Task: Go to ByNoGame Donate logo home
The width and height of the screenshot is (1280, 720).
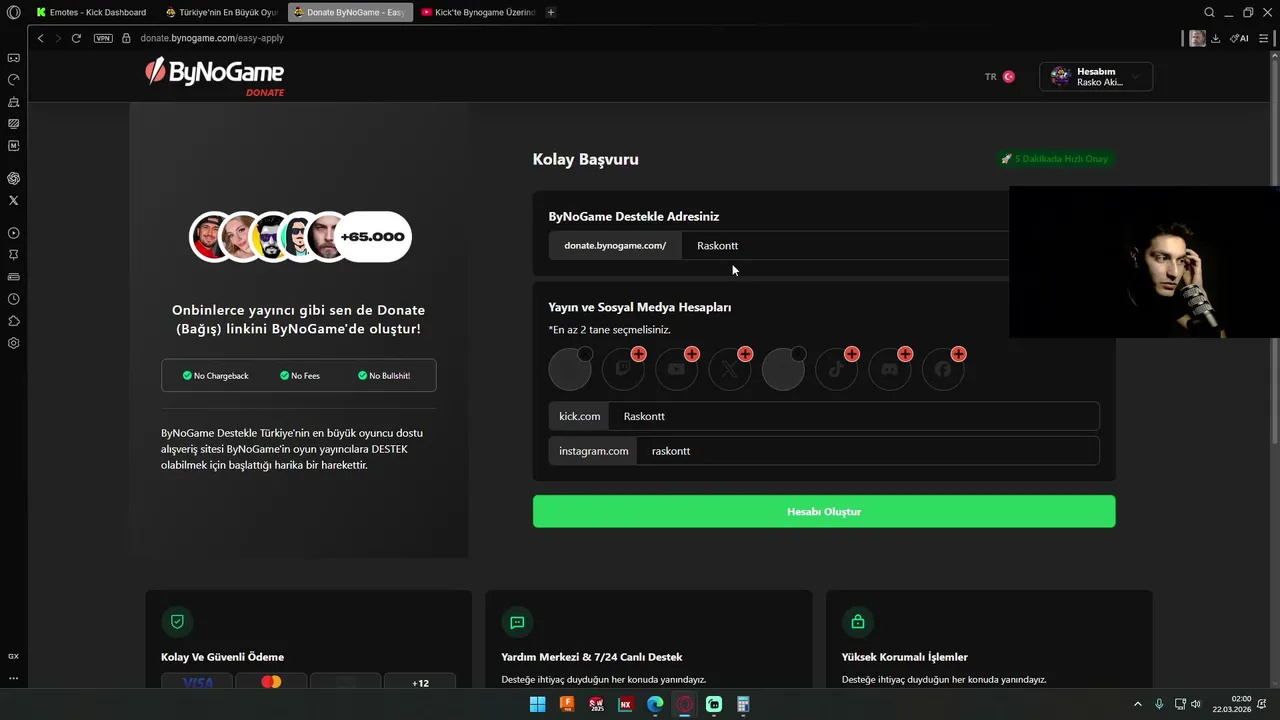Action: pos(215,76)
